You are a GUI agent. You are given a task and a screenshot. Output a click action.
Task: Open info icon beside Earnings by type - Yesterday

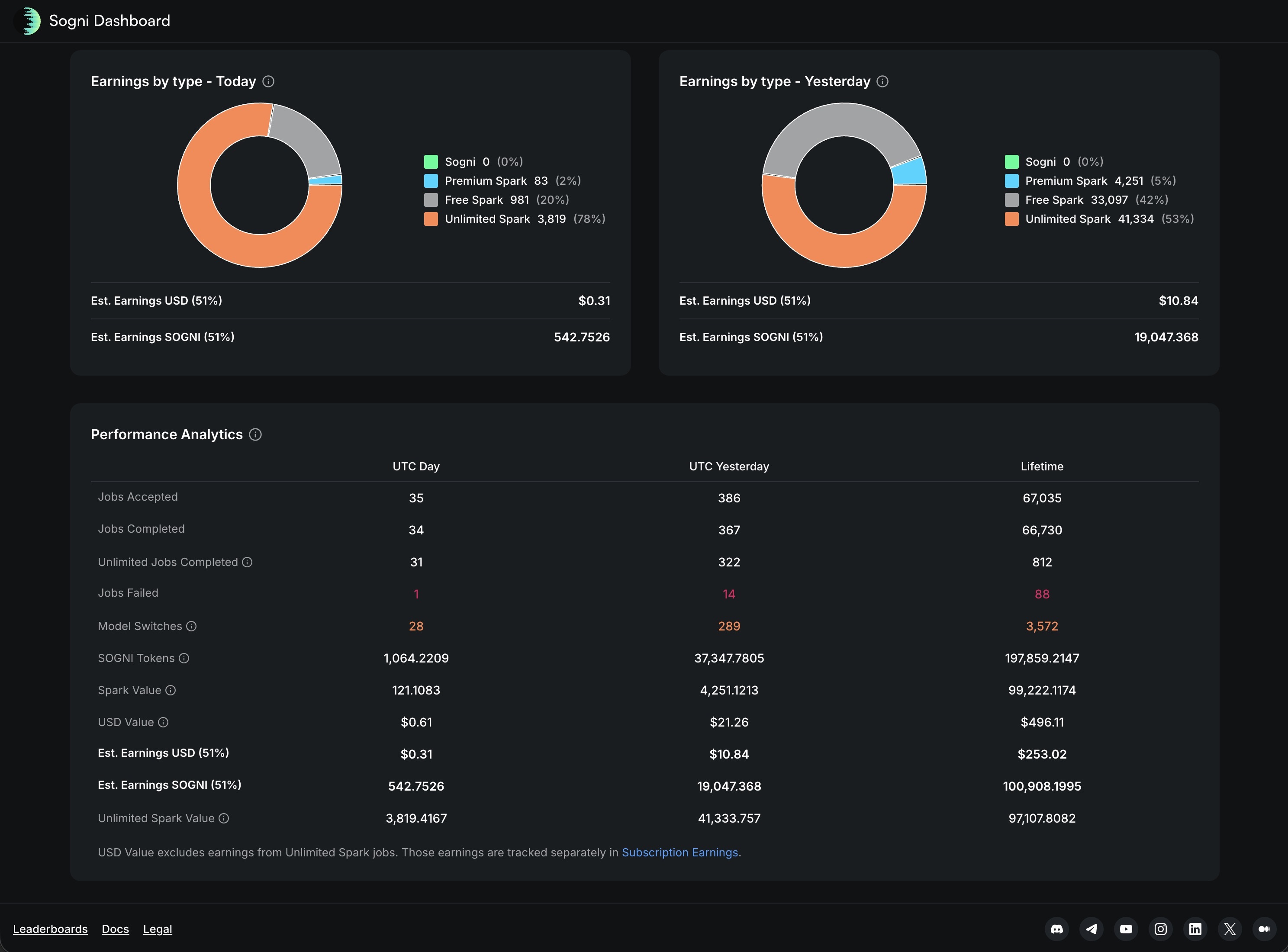coord(882,81)
